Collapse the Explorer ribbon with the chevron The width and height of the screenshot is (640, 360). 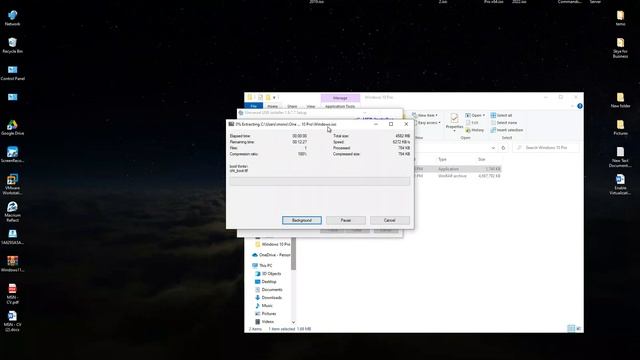pyautogui.click(x=572, y=106)
